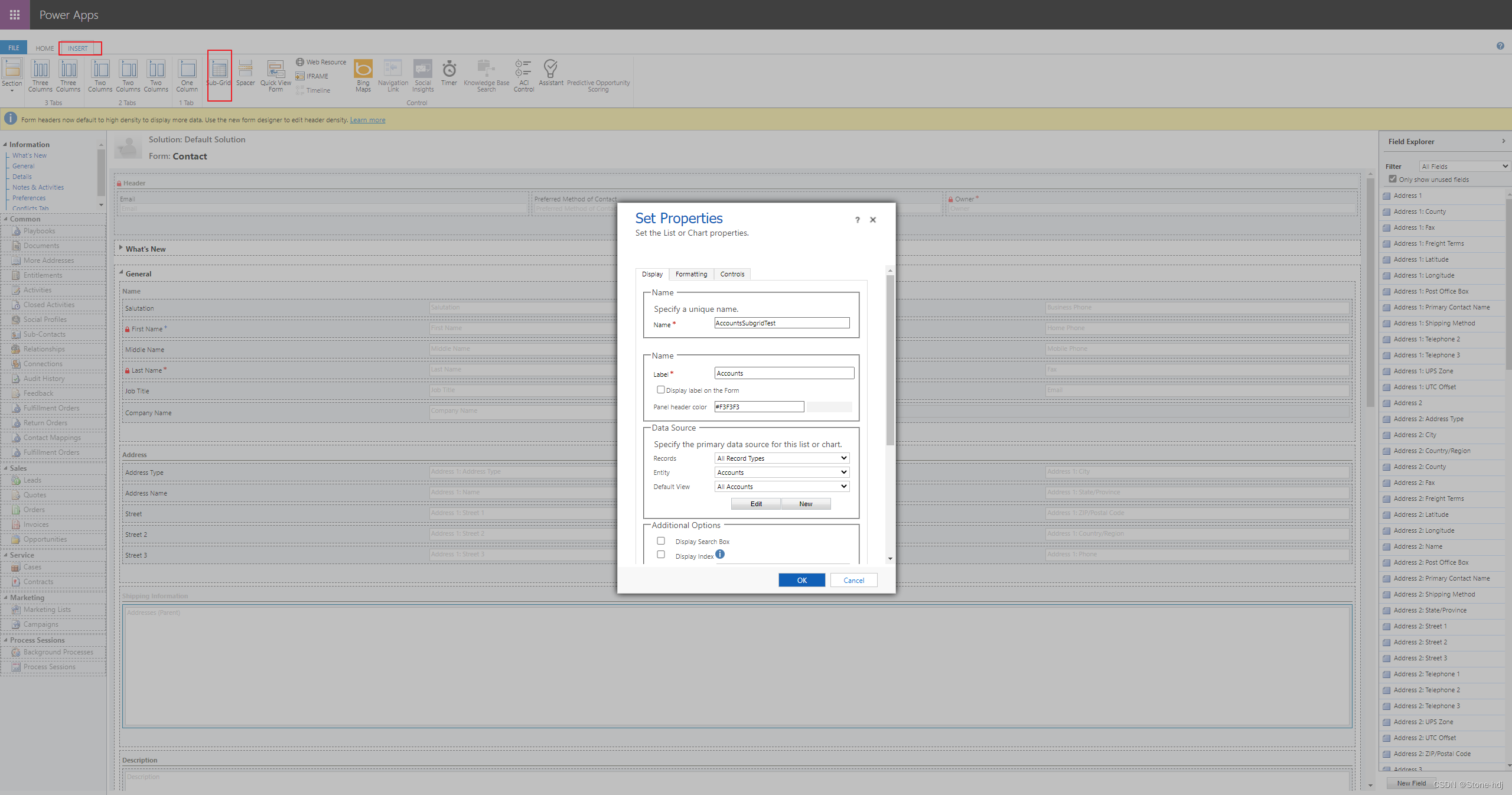Open the Power Apps waffle launcher
The image size is (1512, 795).
coord(15,15)
